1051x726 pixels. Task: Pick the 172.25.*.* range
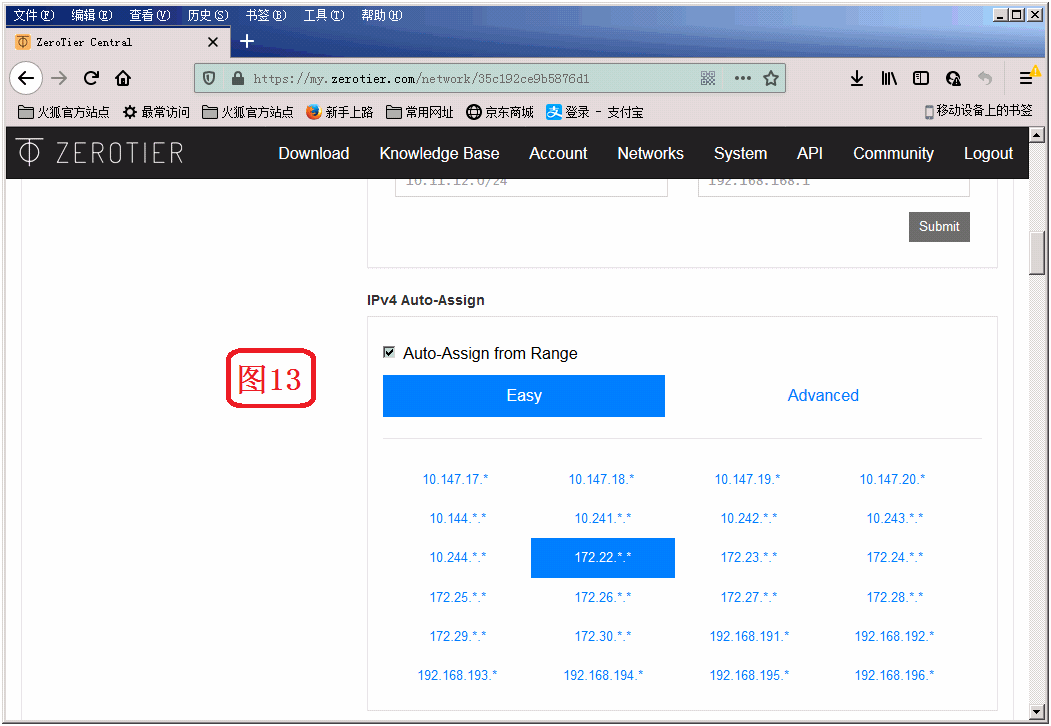458,597
